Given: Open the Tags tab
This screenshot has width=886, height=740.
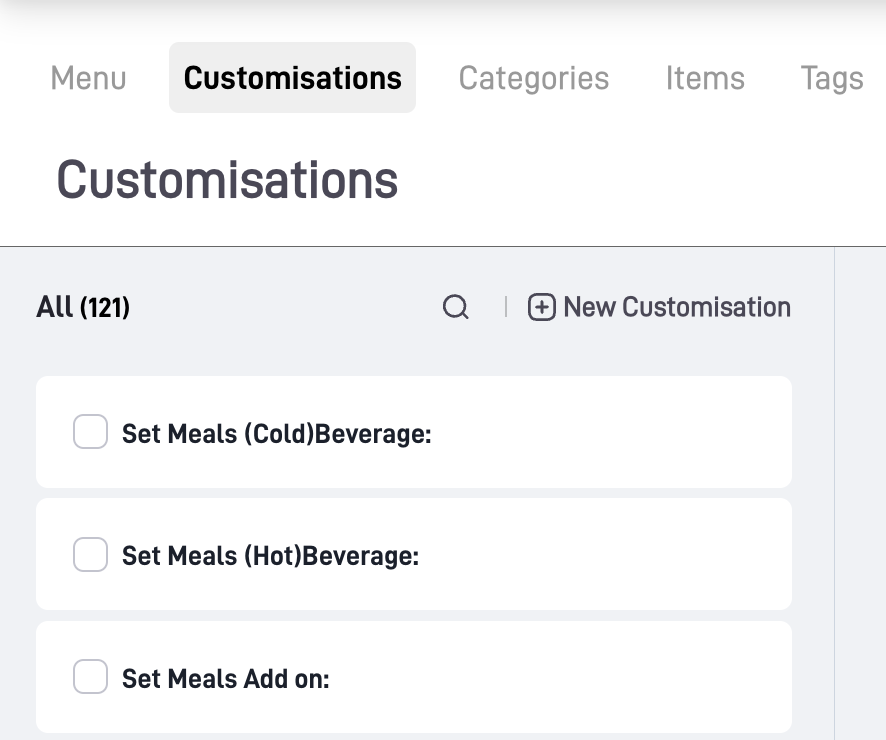Looking at the screenshot, I should click(832, 78).
